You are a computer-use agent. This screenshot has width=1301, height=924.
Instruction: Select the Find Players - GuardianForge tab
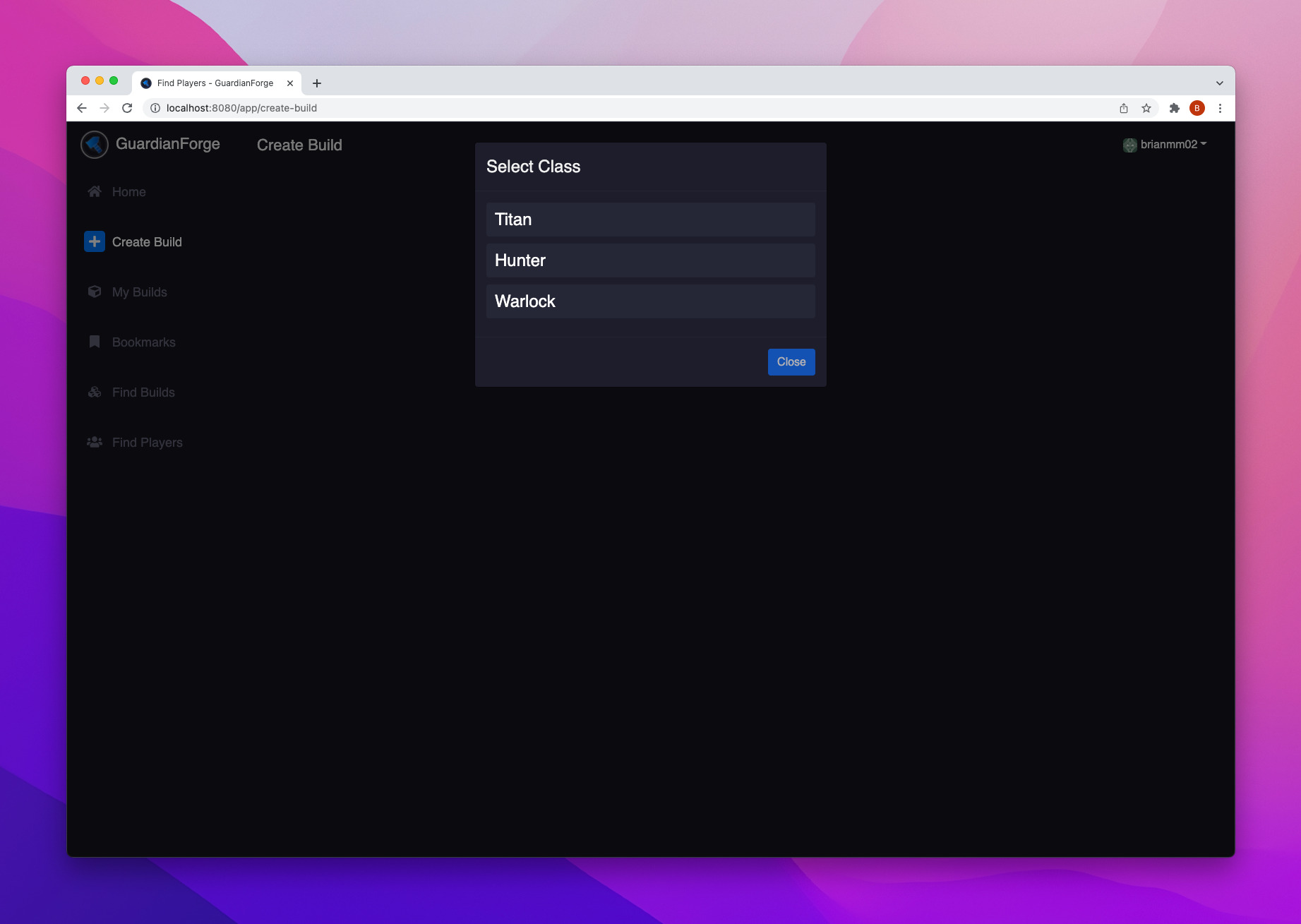(x=215, y=83)
